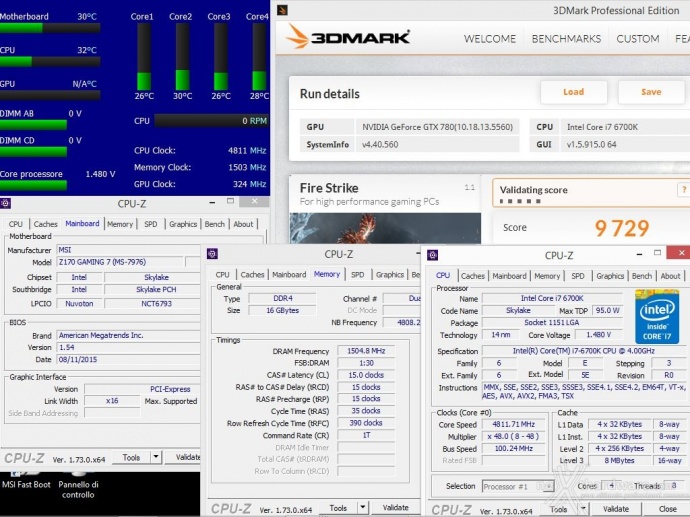Open SPD tab in rightmost CPU-Z window
This screenshot has height=517, width=690.
pyautogui.click(x=578, y=276)
